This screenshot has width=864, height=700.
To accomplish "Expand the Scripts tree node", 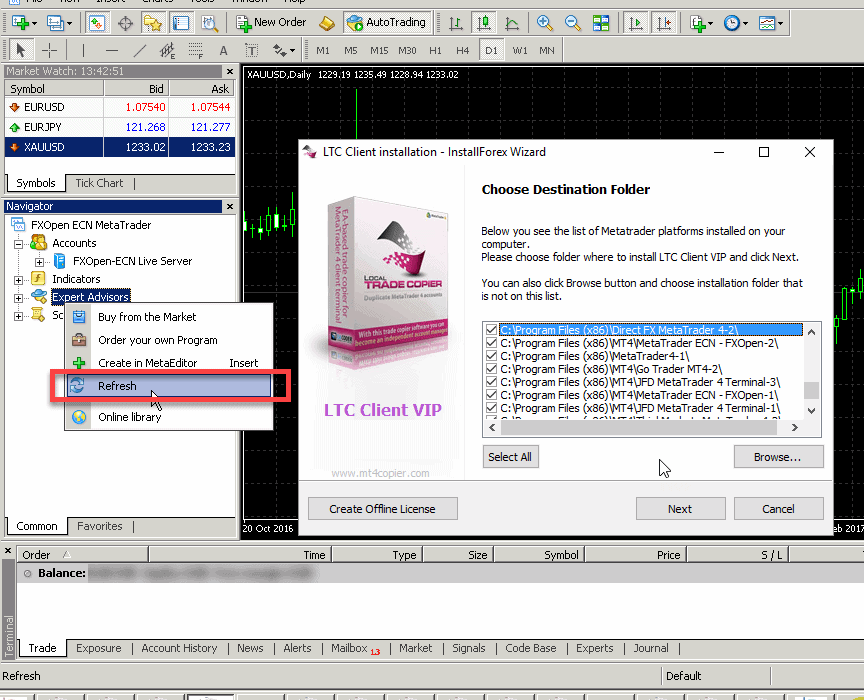I will (x=18, y=316).
